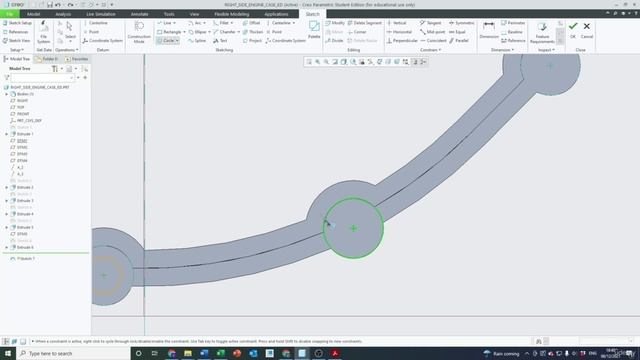The width and height of the screenshot is (640, 360).
Task: Open the Tools ribbon tab
Action: click(169, 14)
